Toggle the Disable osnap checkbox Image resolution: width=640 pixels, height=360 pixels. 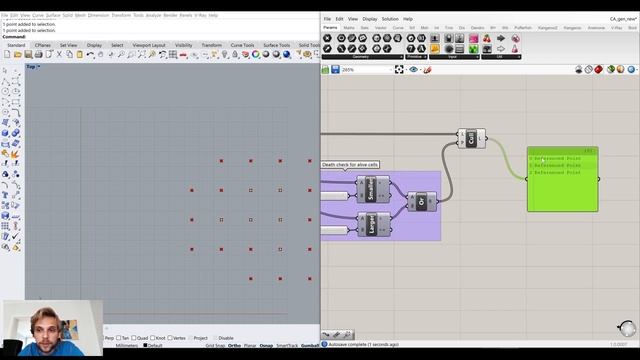pyautogui.click(x=215, y=338)
